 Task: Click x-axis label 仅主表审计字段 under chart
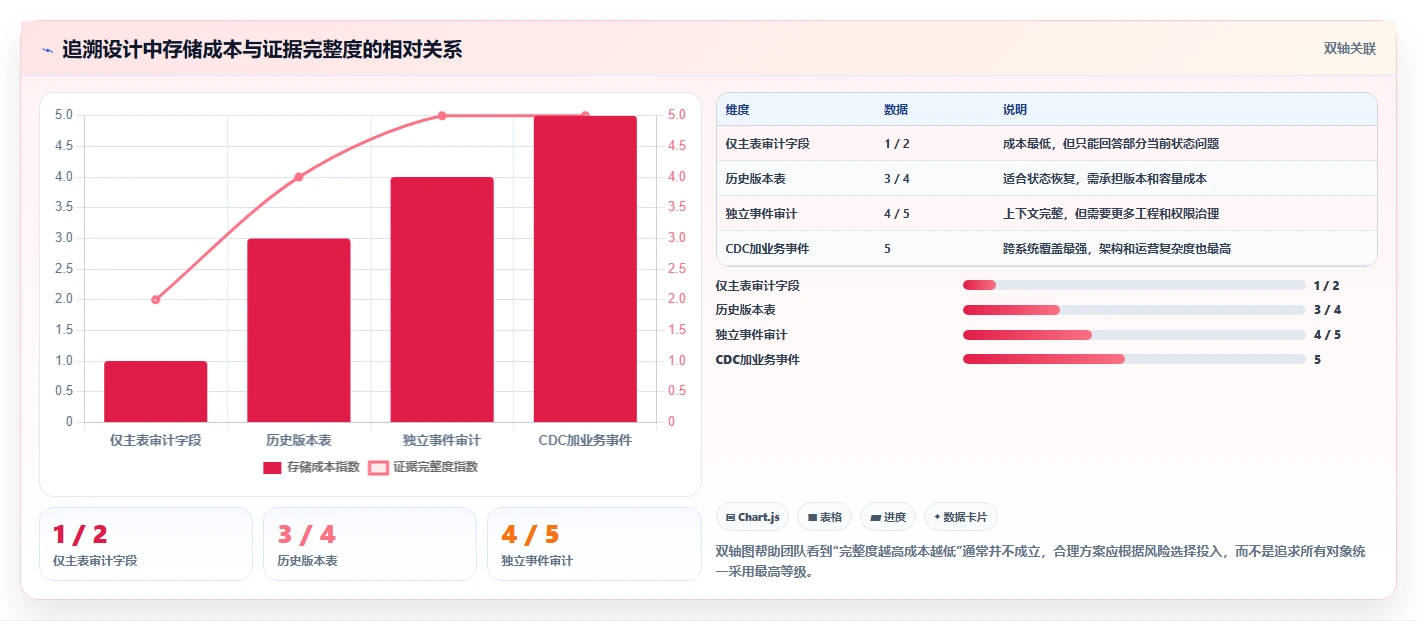(155, 440)
